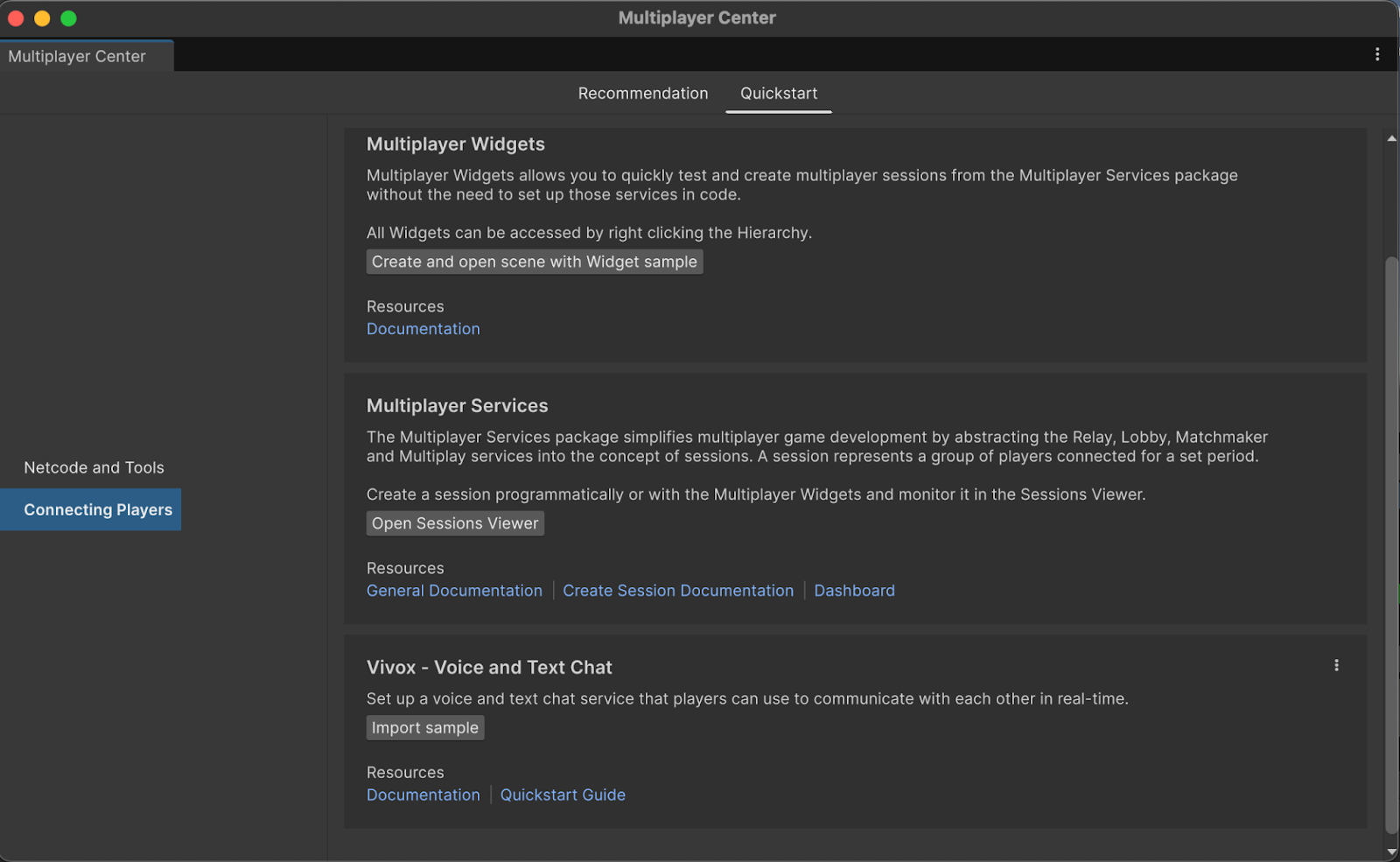Image resolution: width=1400 pixels, height=862 pixels.
Task: Switch to the Recommendation tab
Action: point(643,94)
